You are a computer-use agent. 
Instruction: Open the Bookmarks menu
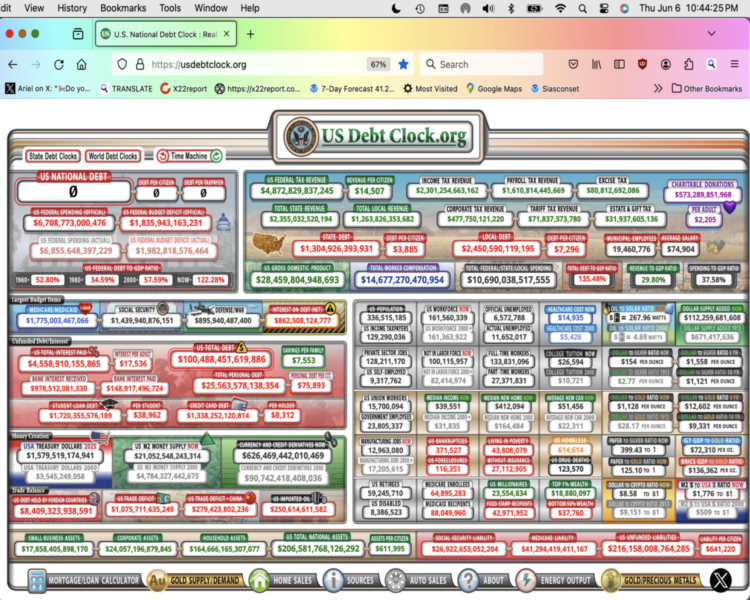click(x=123, y=8)
